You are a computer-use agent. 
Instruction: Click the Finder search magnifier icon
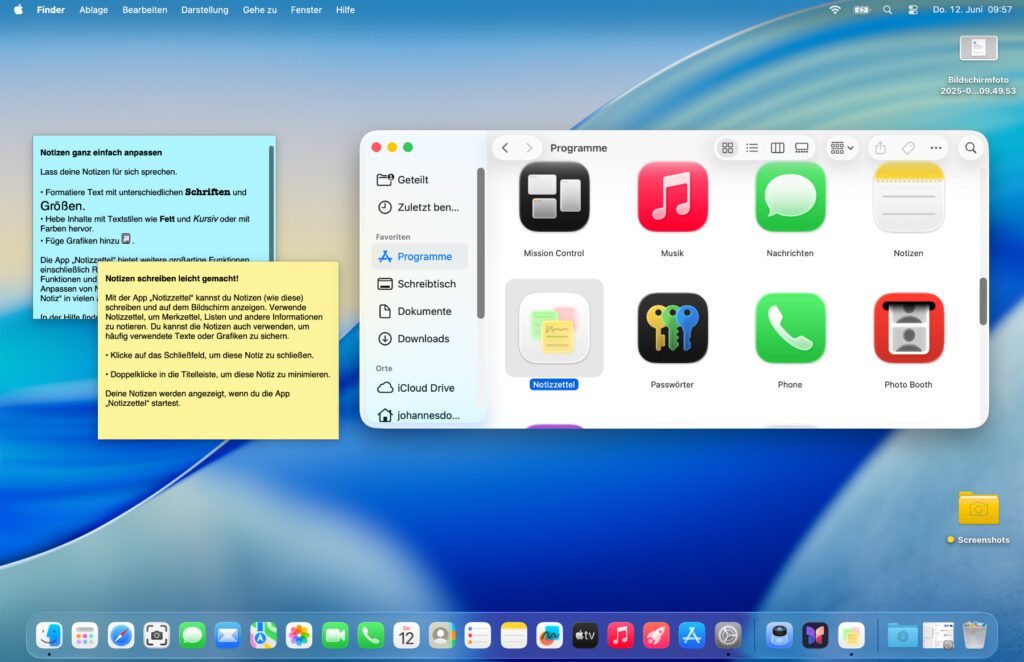pos(970,148)
